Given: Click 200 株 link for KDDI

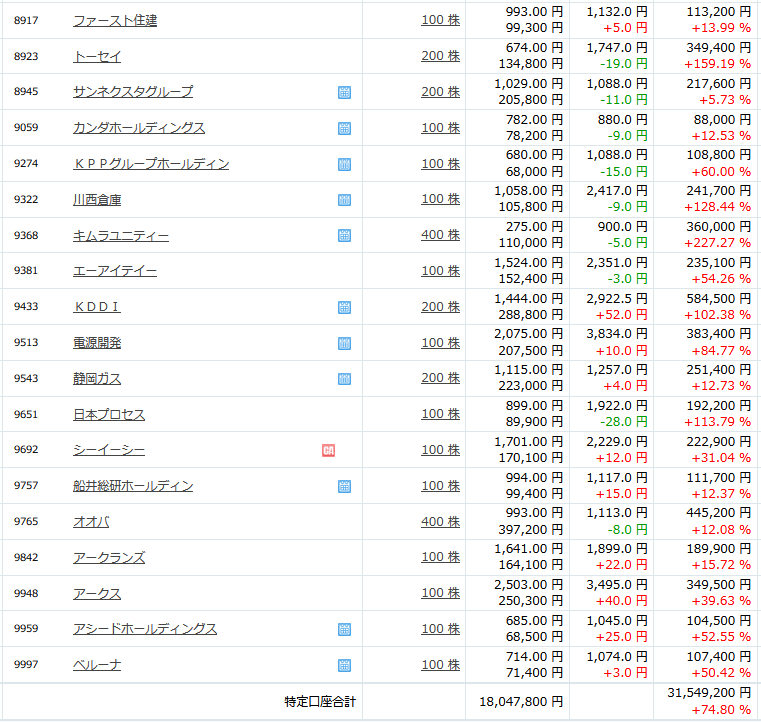Looking at the screenshot, I should (440, 307).
